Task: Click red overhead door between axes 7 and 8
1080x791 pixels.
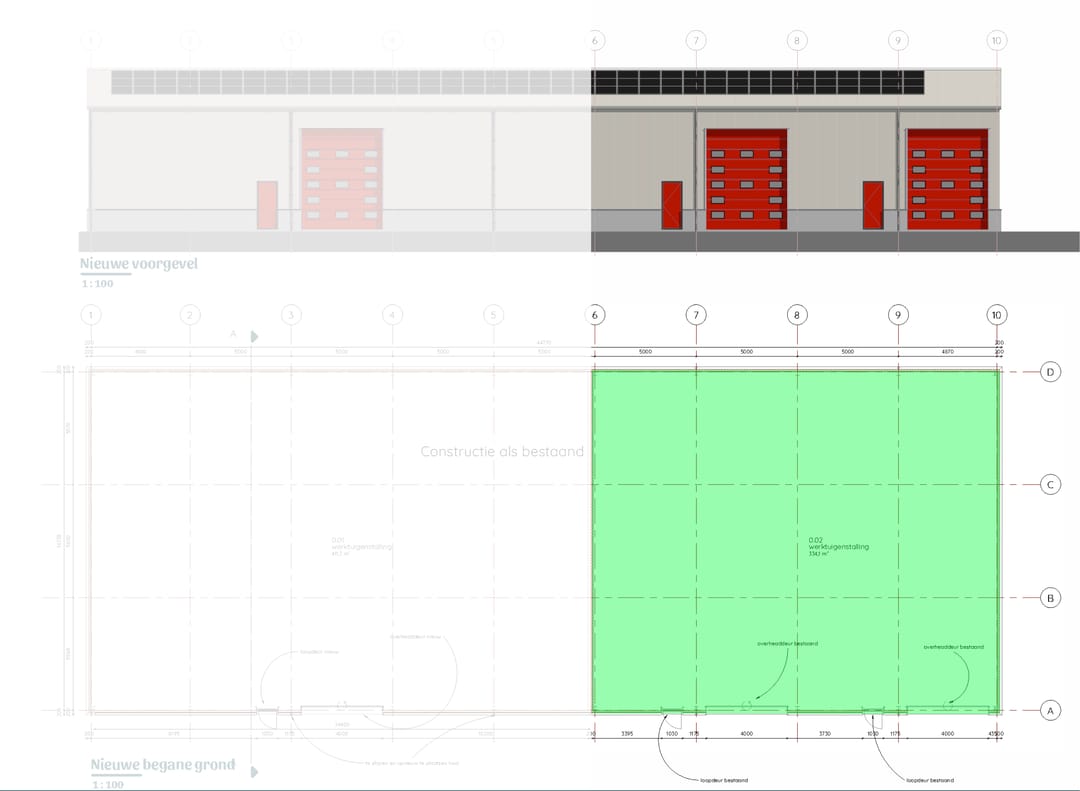Action: coord(746,179)
